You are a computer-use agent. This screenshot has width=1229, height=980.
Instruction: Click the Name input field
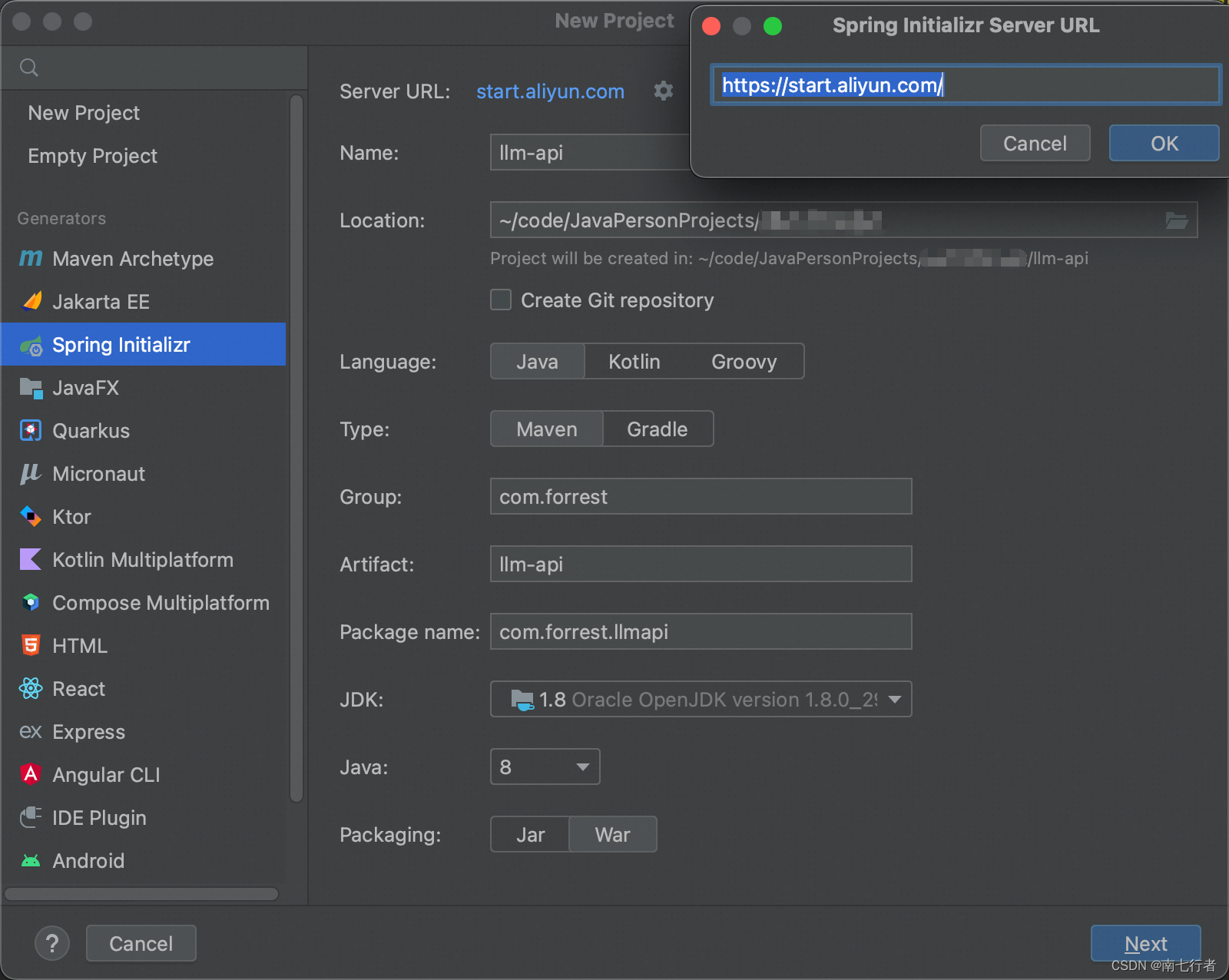[x=590, y=152]
